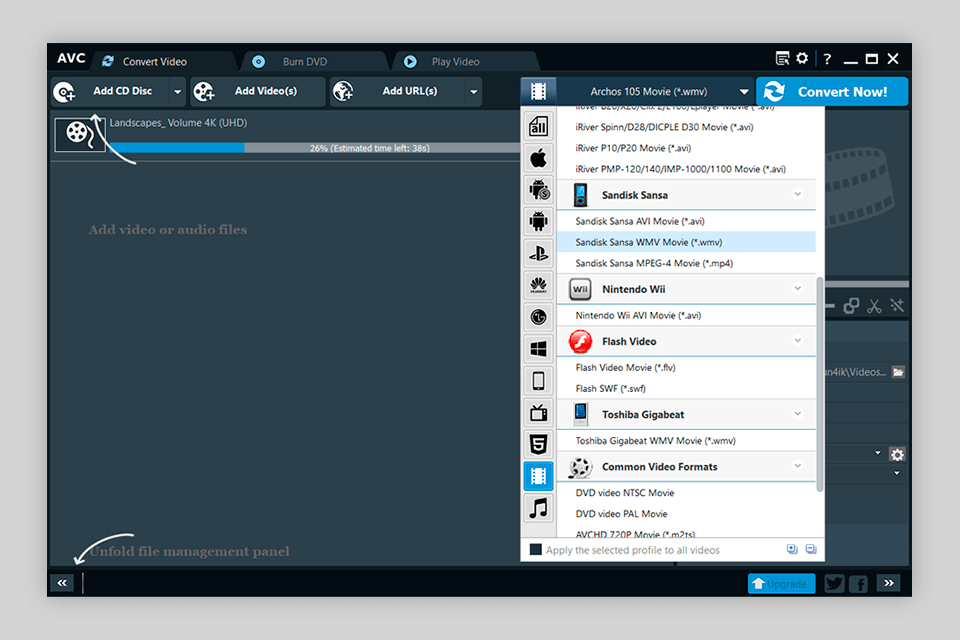Click the Add URL(s) button
Image resolution: width=960 pixels, height=640 pixels.
coord(398,92)
